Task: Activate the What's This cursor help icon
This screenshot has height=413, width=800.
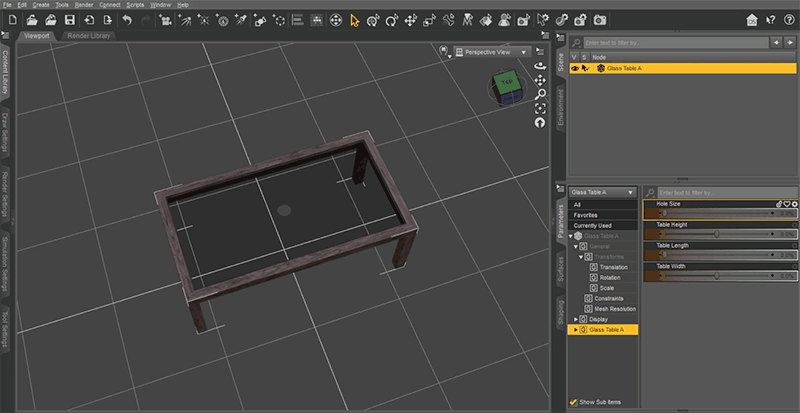Action: 770,20
